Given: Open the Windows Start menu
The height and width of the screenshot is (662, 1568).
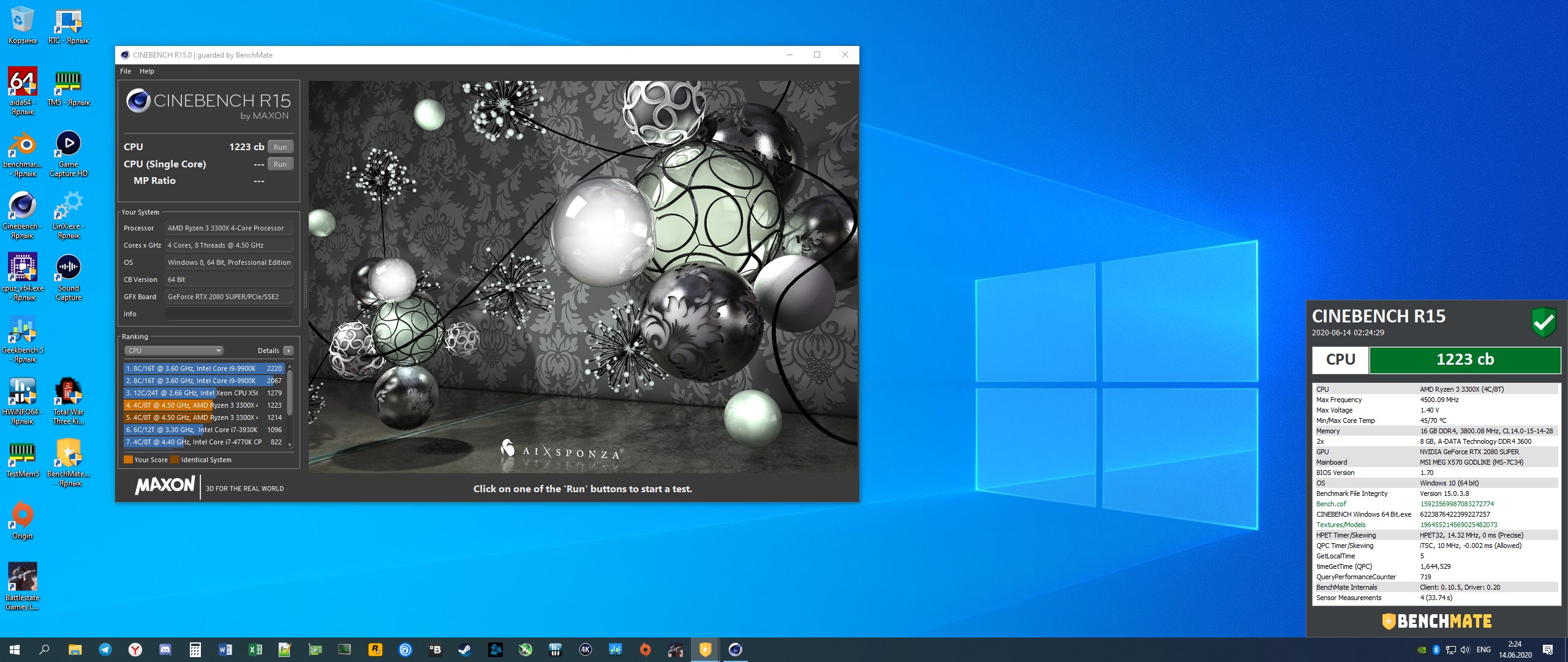Looking at the screenshot, I should click(x=15, y=650).
